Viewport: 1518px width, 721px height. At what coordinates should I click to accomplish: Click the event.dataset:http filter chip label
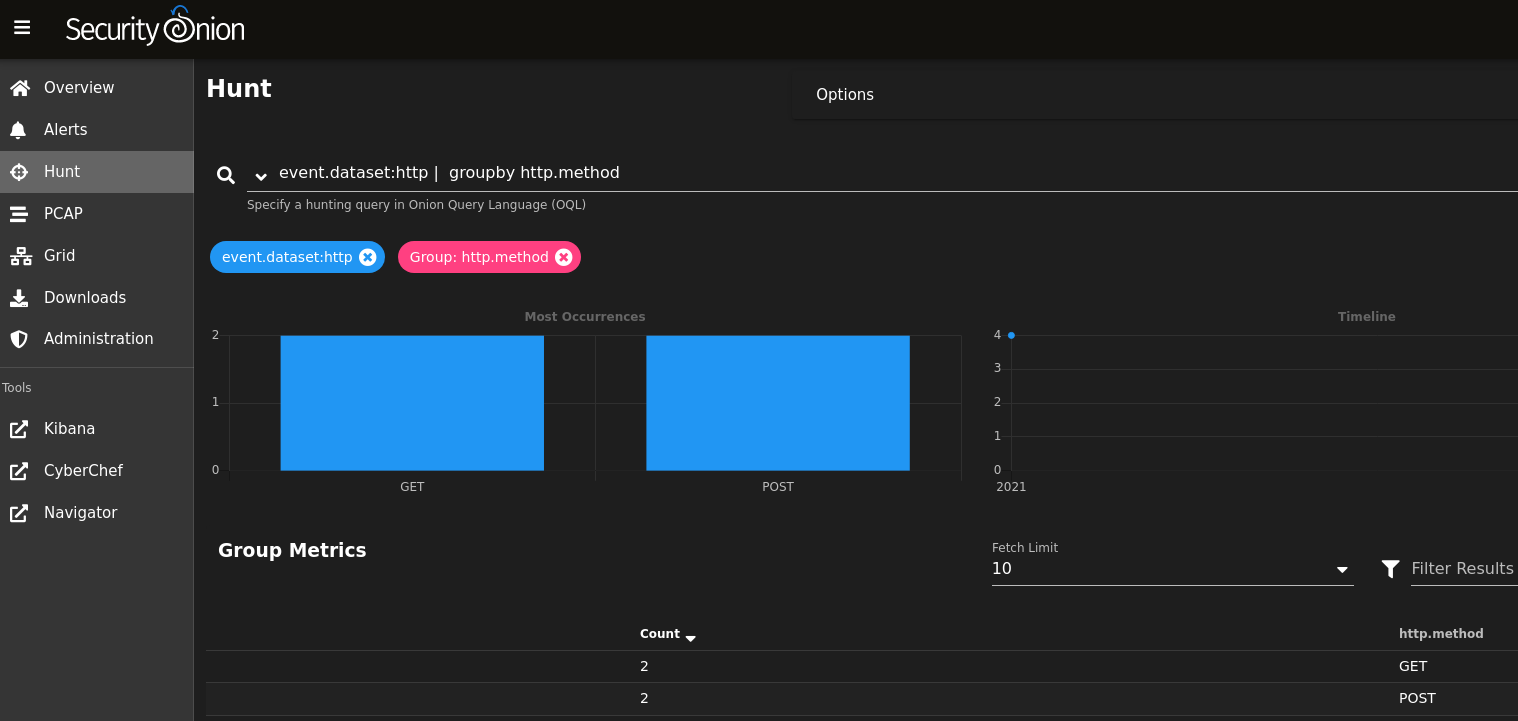click(287, 257)
